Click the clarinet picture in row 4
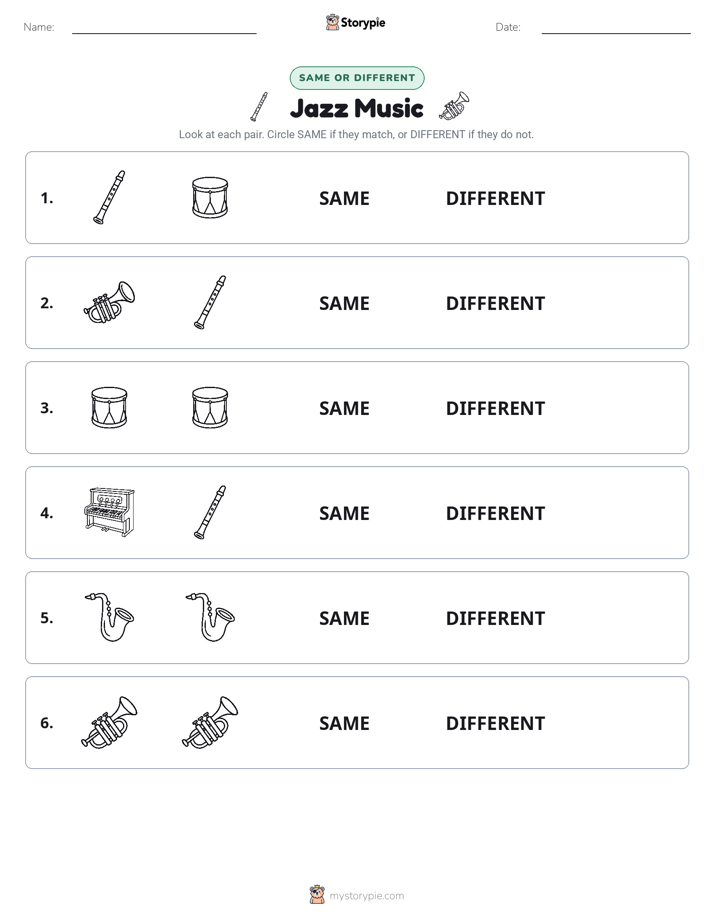Viewport: 714px width, 924px height. tap(210, 512)
